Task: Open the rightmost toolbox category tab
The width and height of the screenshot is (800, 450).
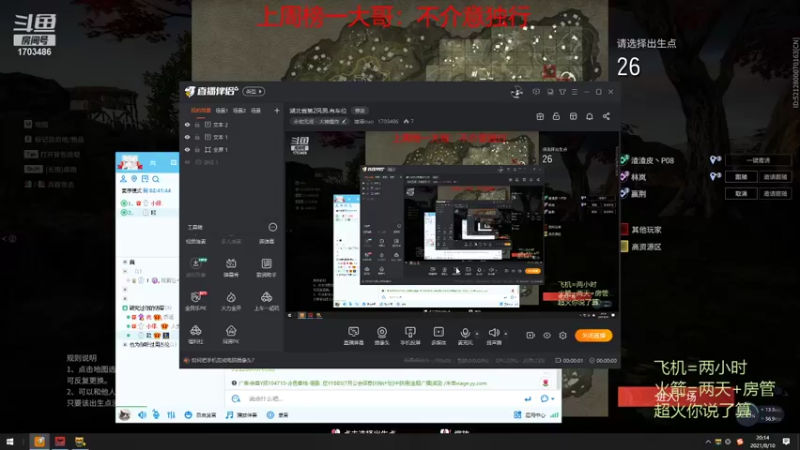Action: [x=266, y=241]
